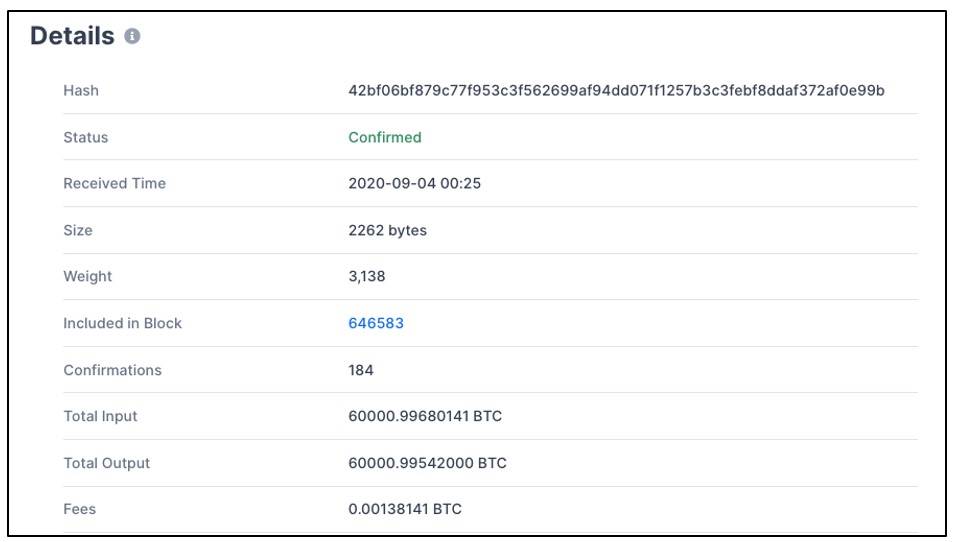This screenshot has width=958, height=542.
Task: Click the Received Time label
Action: [114, 184]
